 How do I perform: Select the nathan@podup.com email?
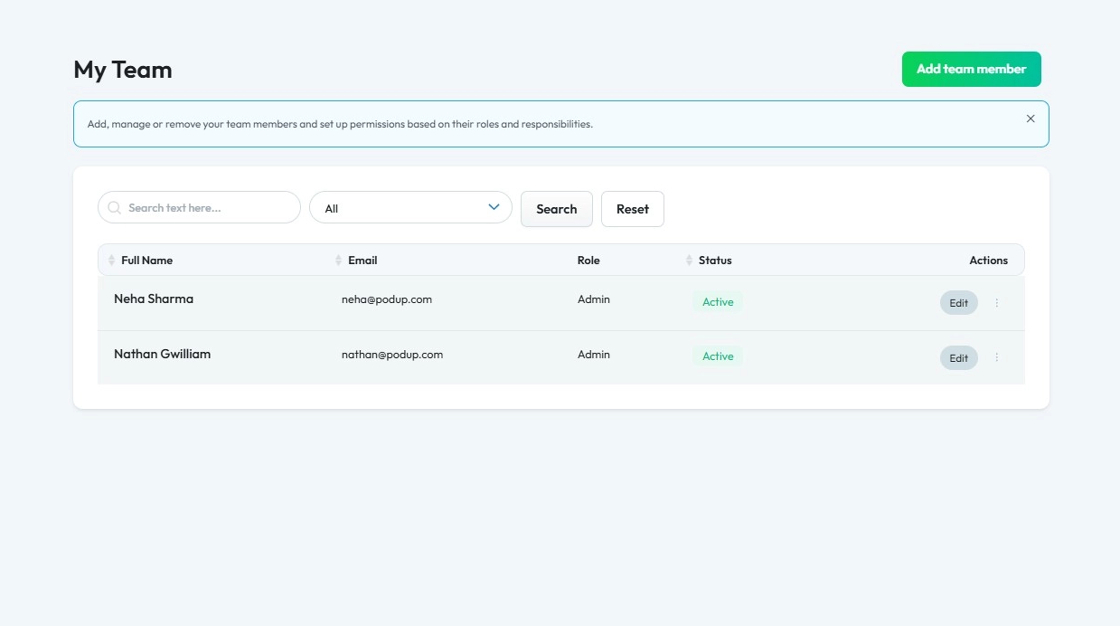(392, 354)
